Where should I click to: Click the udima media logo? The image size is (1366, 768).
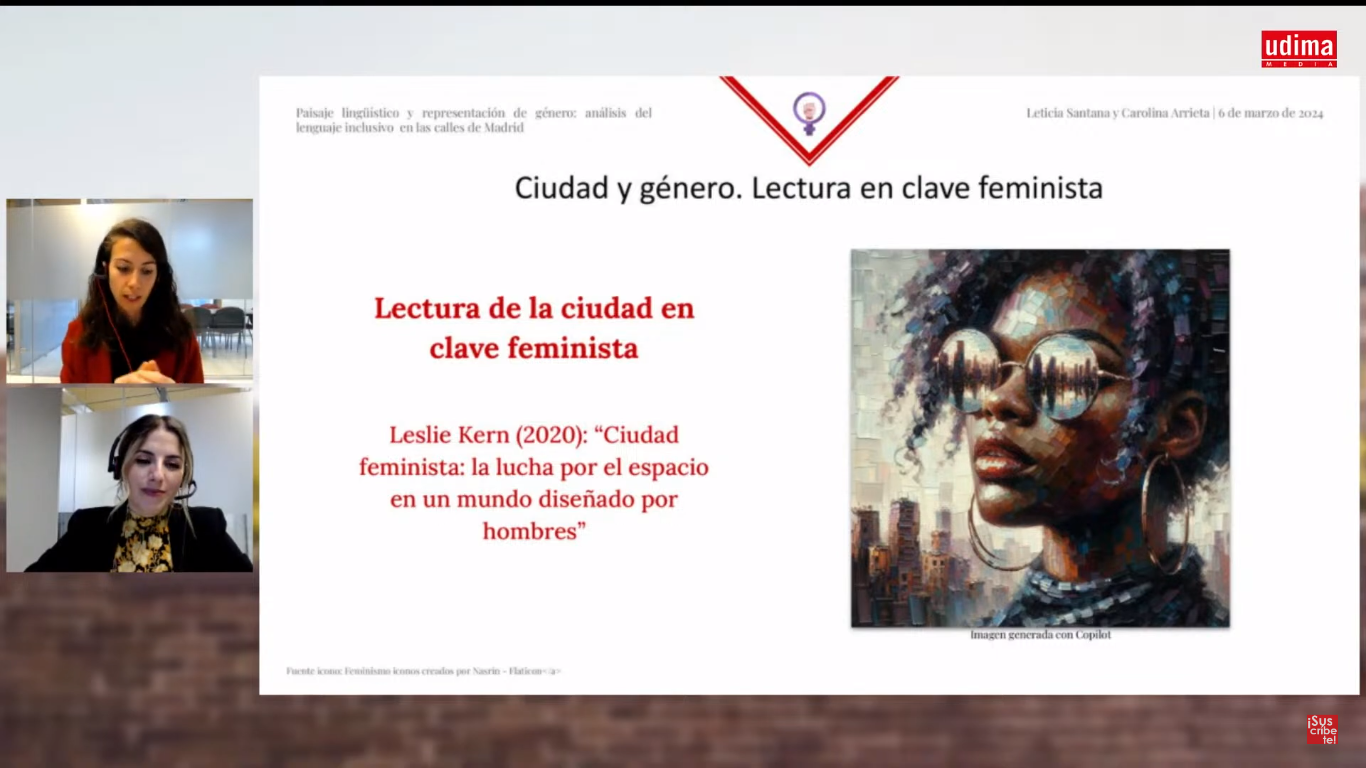click(x=1298, y=48)
